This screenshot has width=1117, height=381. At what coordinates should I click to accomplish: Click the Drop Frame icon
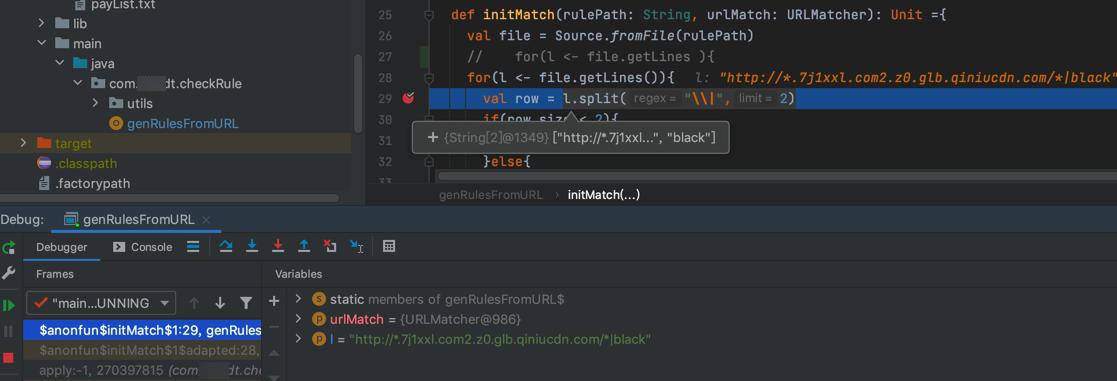330,246
